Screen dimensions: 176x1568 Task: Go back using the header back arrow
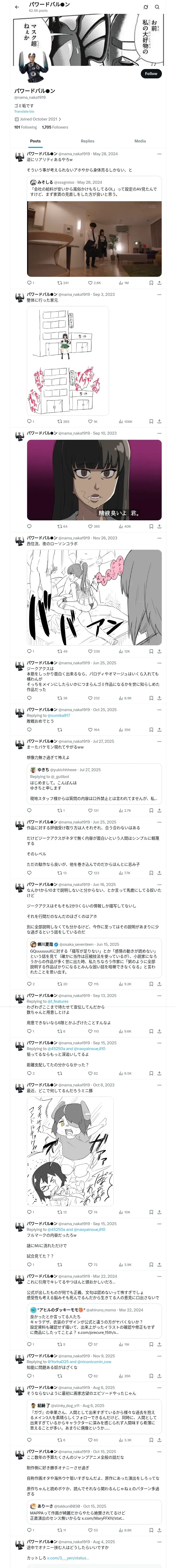(17, 7)
